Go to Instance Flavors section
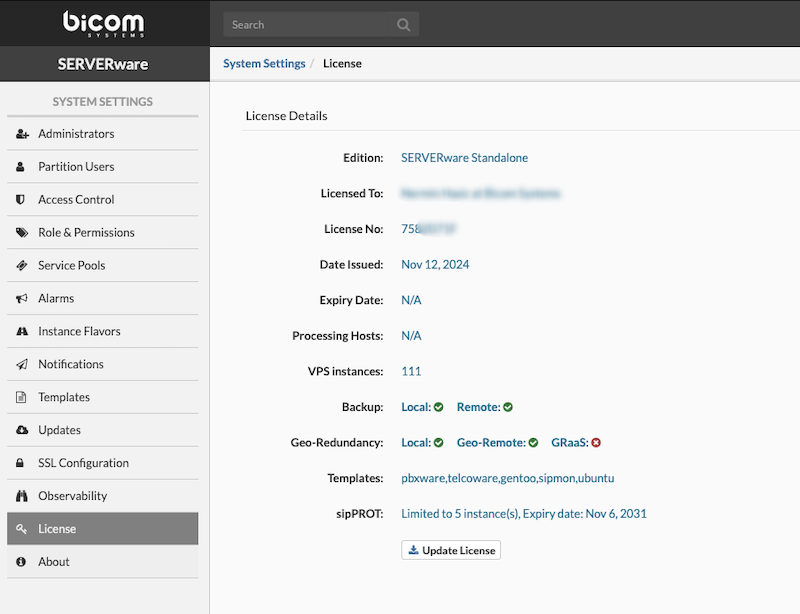 (x=79, y=332)
